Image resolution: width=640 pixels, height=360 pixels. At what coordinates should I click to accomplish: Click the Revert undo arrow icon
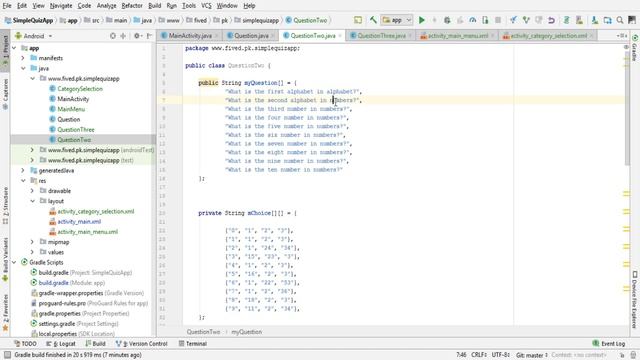tap(551, 20)
